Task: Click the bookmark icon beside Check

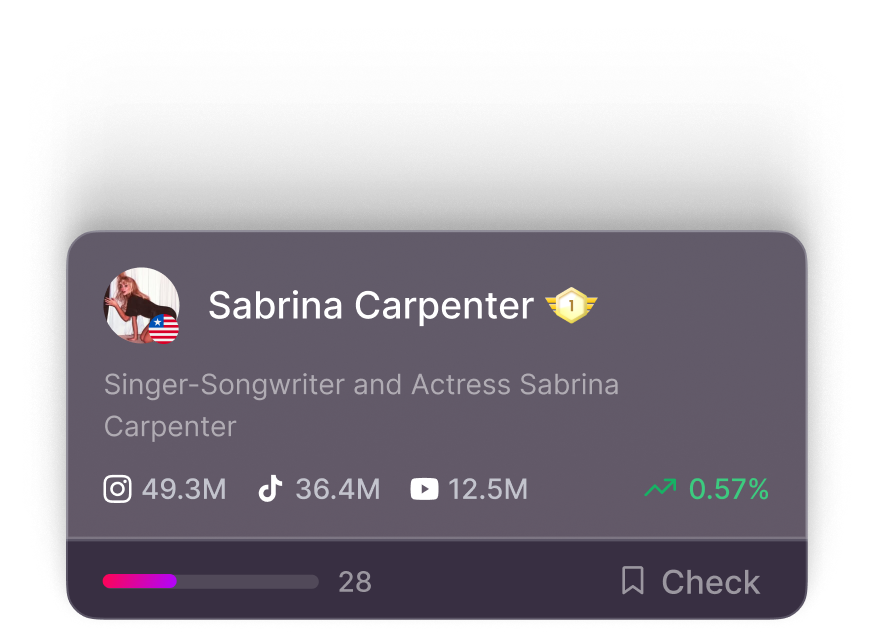Action: click(x=633, y=581)
